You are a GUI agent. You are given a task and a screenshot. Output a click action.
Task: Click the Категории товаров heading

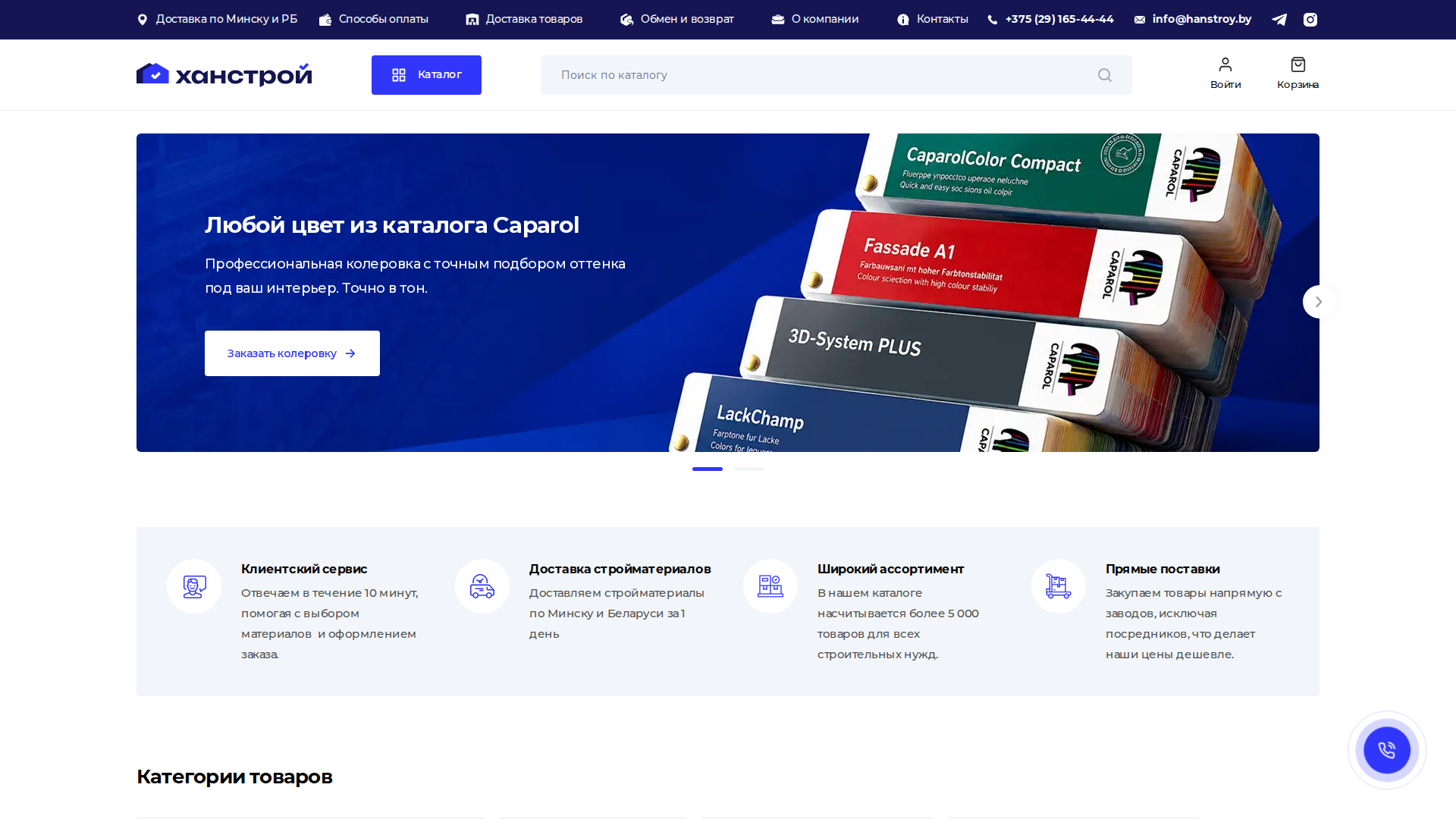tap(234, 777)
